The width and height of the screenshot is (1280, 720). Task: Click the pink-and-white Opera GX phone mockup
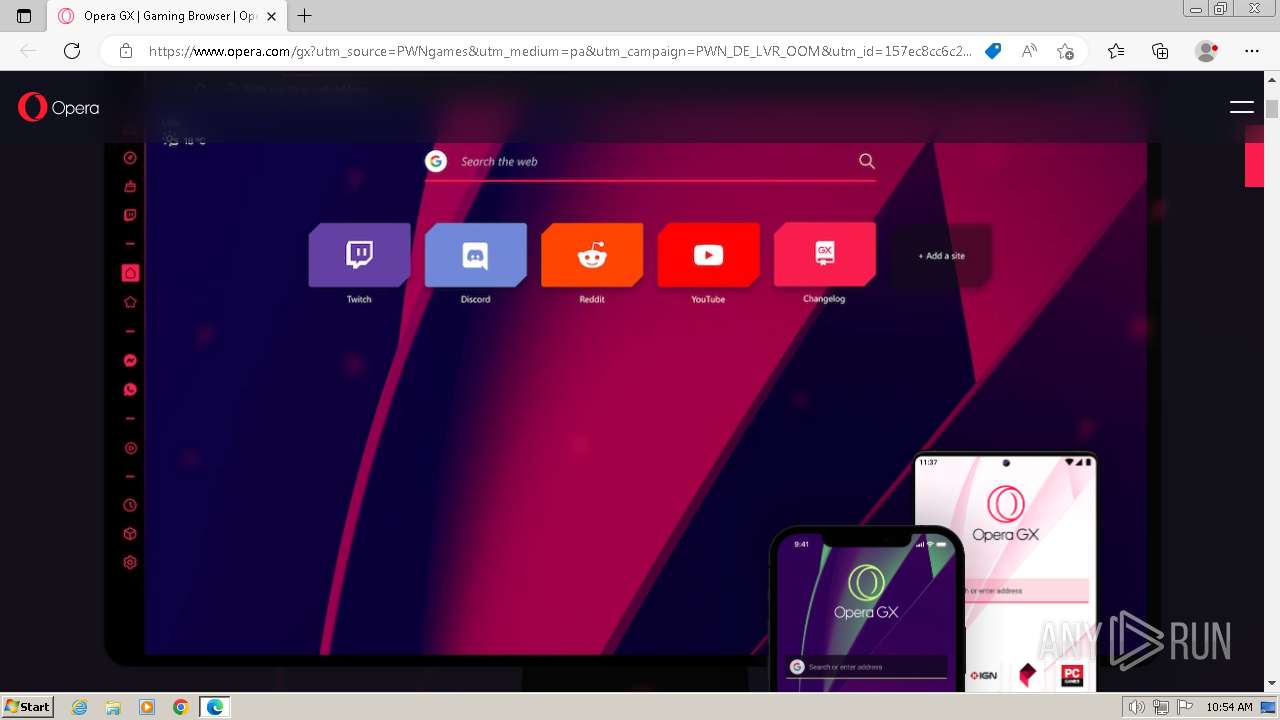tap(1006, 571)
